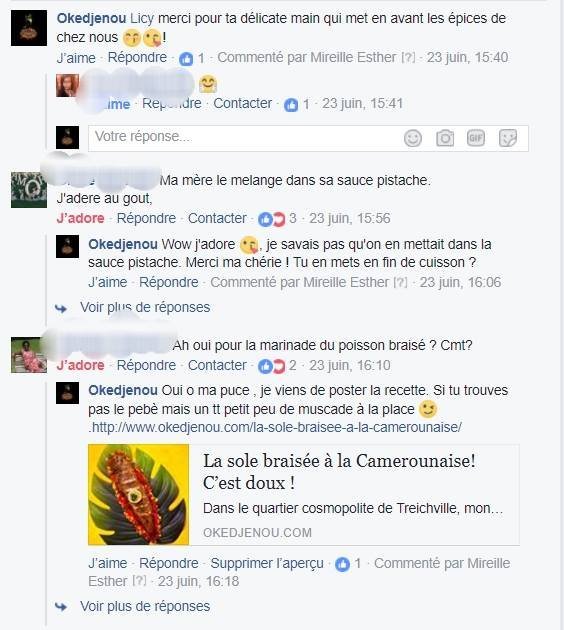View reactions on the poisson braisé comment
The image size is (564, 630).
pyautogui.click(x=277, y=366)
